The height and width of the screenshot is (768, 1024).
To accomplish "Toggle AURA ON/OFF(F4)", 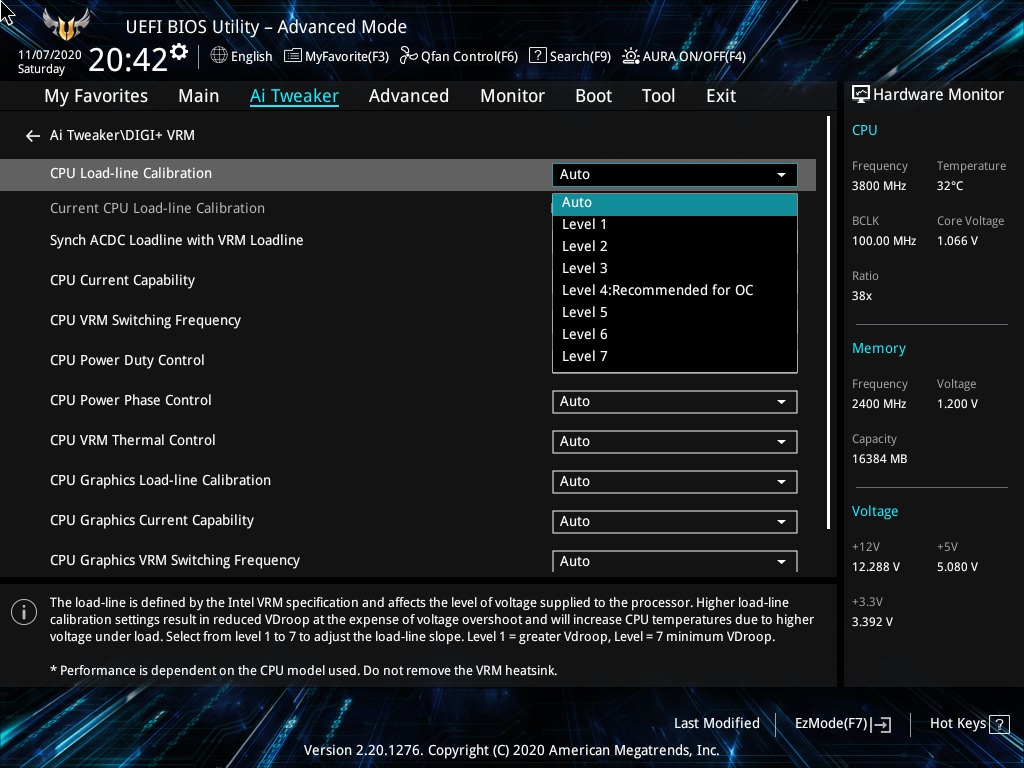I will pos(683,56).
